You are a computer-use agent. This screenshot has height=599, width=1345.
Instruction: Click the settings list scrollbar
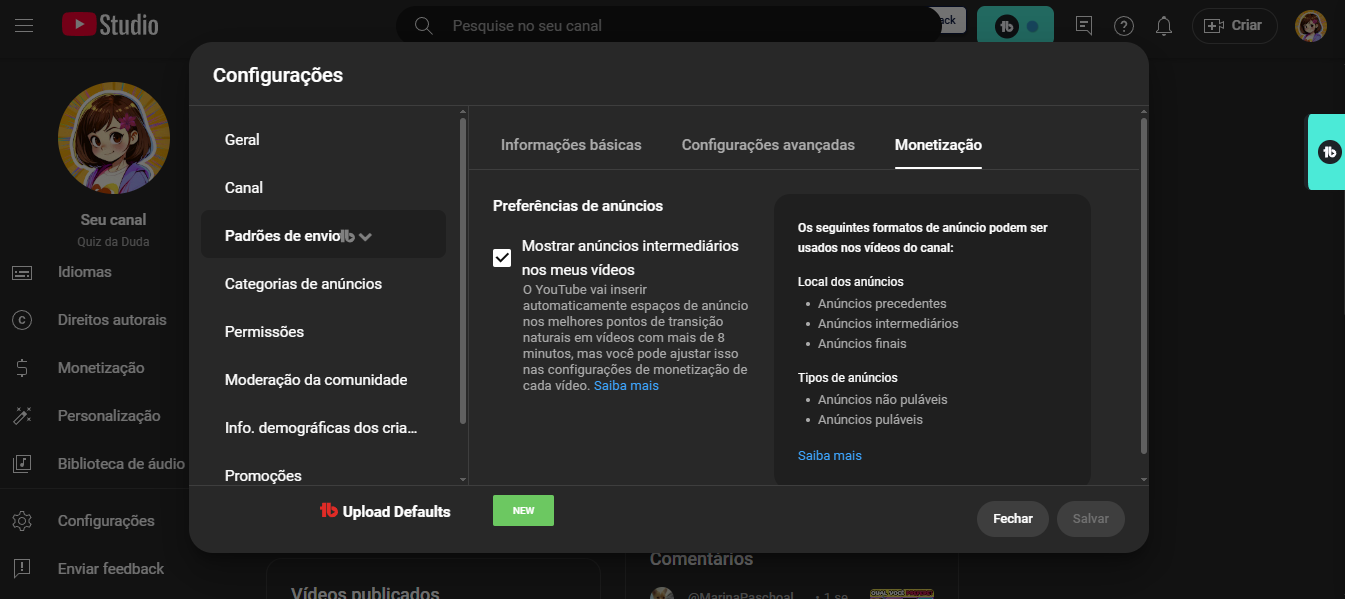(x=462, y=270)
